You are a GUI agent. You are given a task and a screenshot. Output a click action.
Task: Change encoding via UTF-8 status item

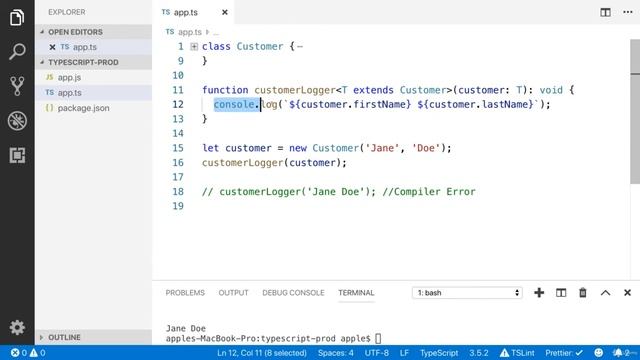(376, 353)
